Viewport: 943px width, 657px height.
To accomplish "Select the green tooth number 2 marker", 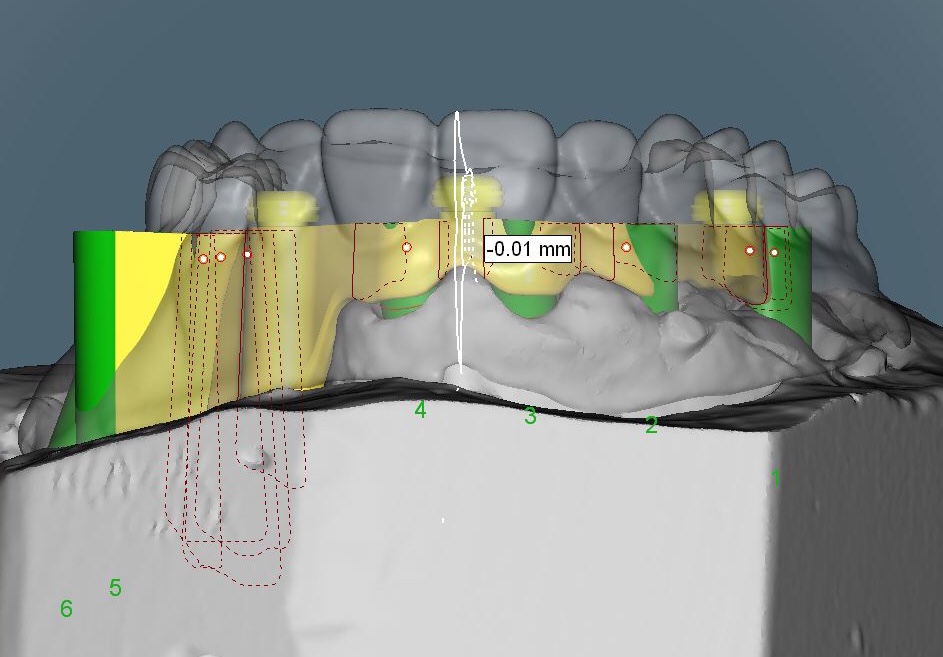I will pos(651,425).
